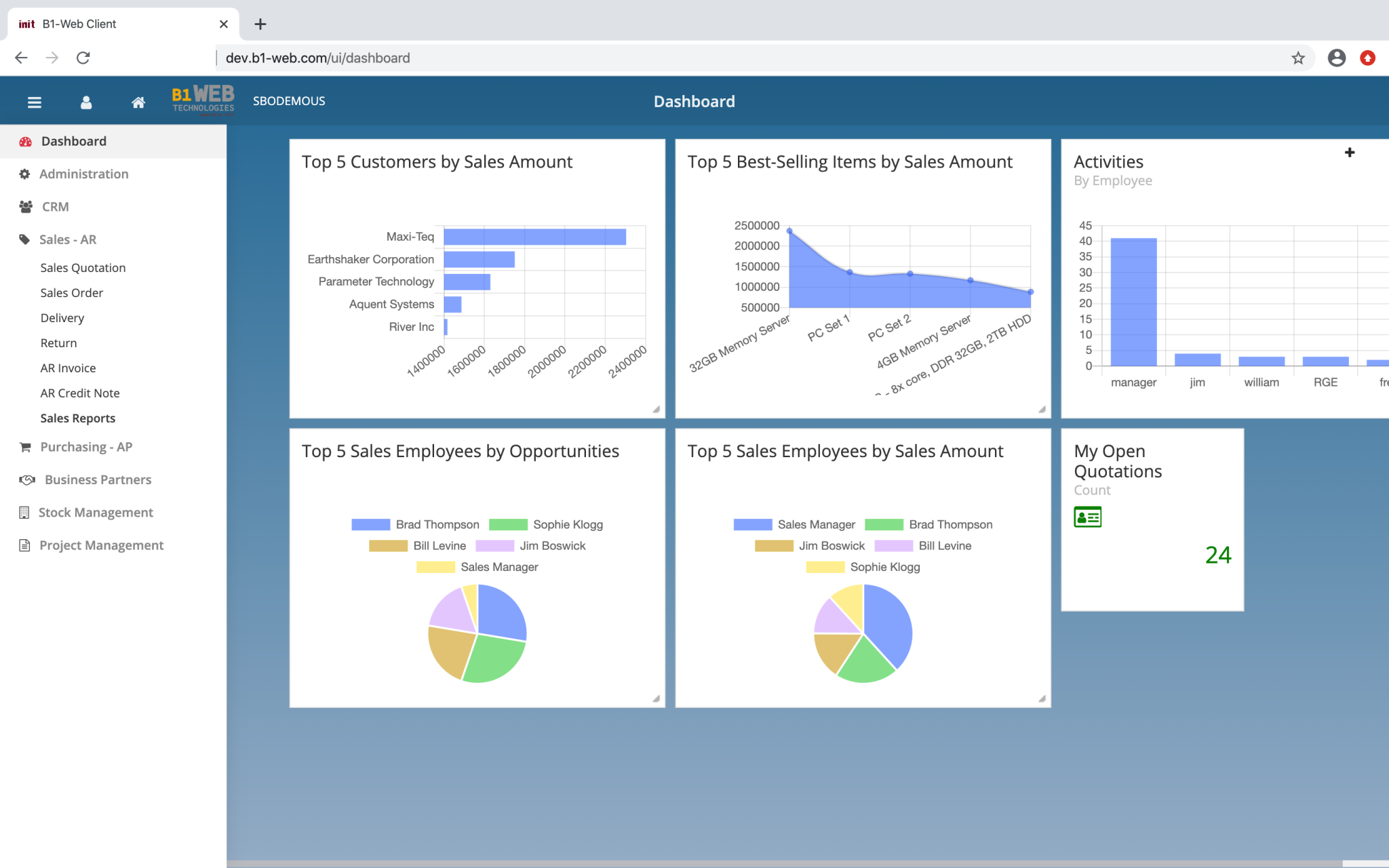Open the Administration section via its gear icon

tap(24, 174)
